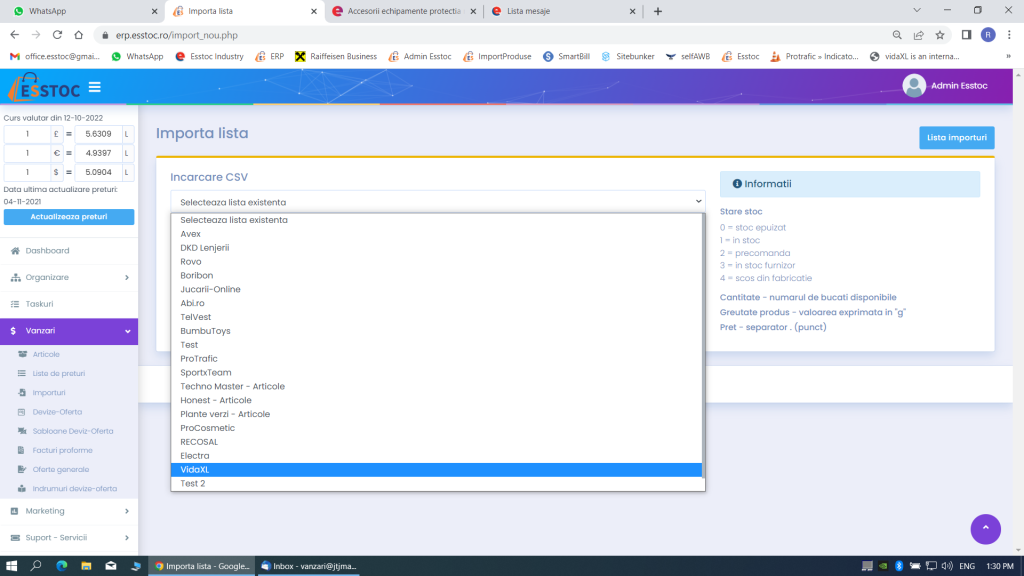The image size is (1024, 576).
Task: Close the Selecteaza lista existenta dropdown
Action: point(438,202)
